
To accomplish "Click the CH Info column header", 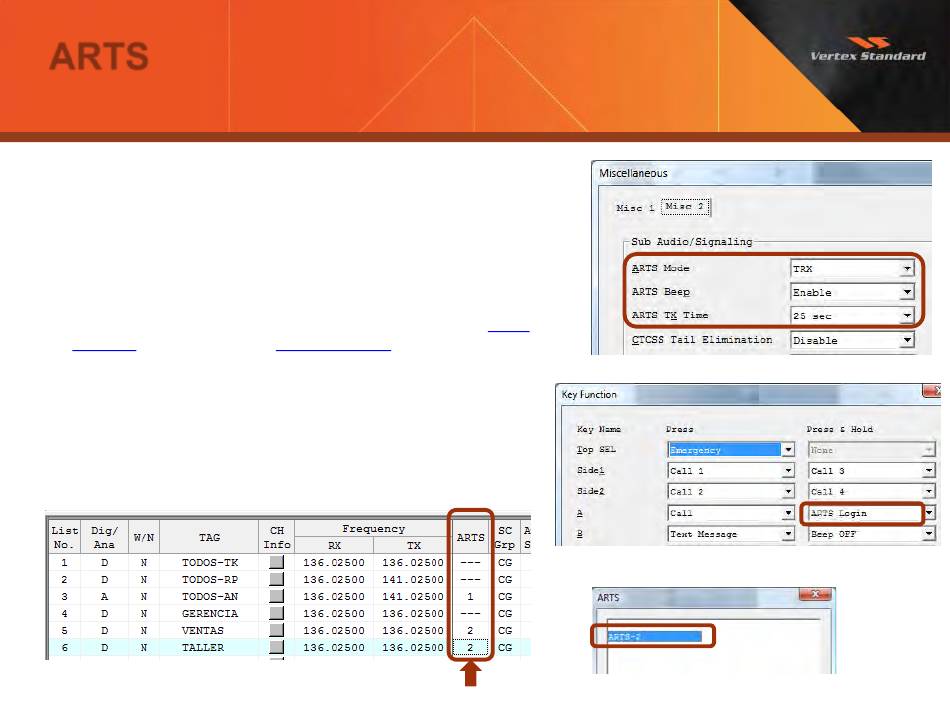I will click(276, 537).
